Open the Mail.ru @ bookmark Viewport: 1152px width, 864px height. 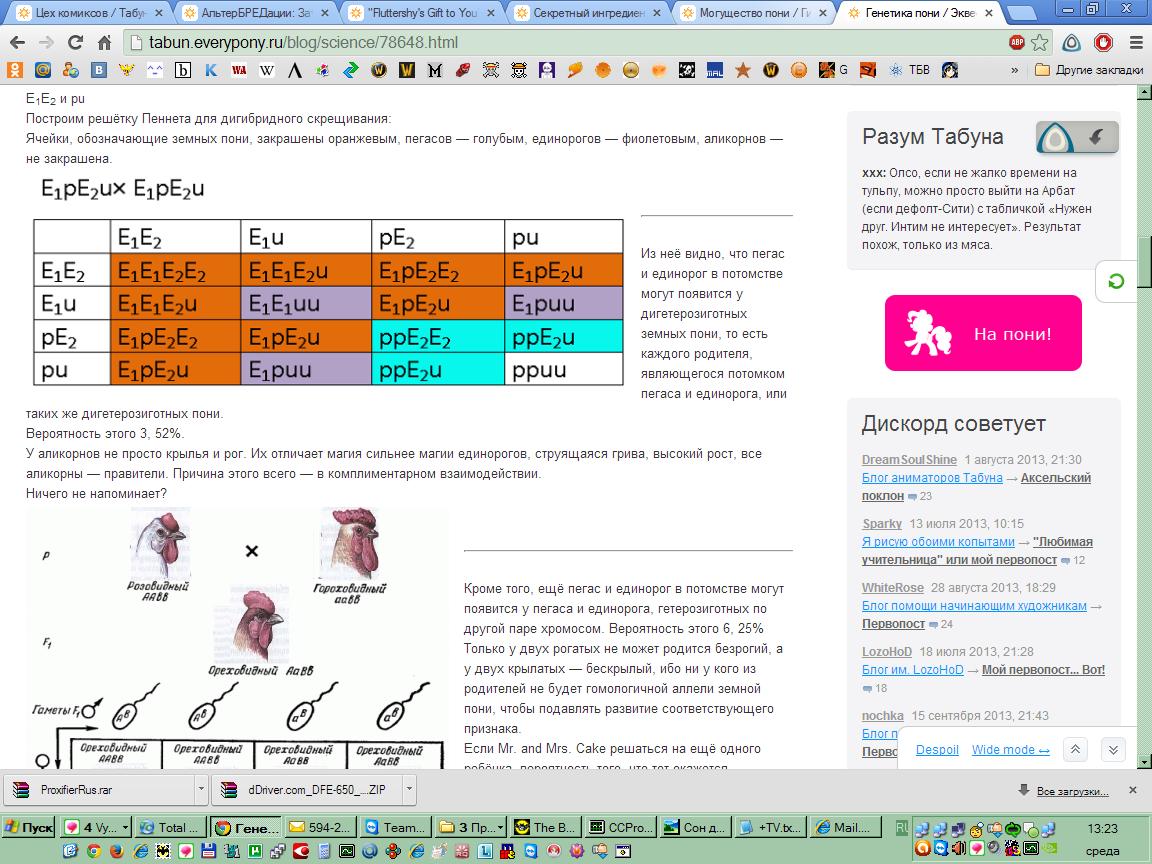point(43,70)
